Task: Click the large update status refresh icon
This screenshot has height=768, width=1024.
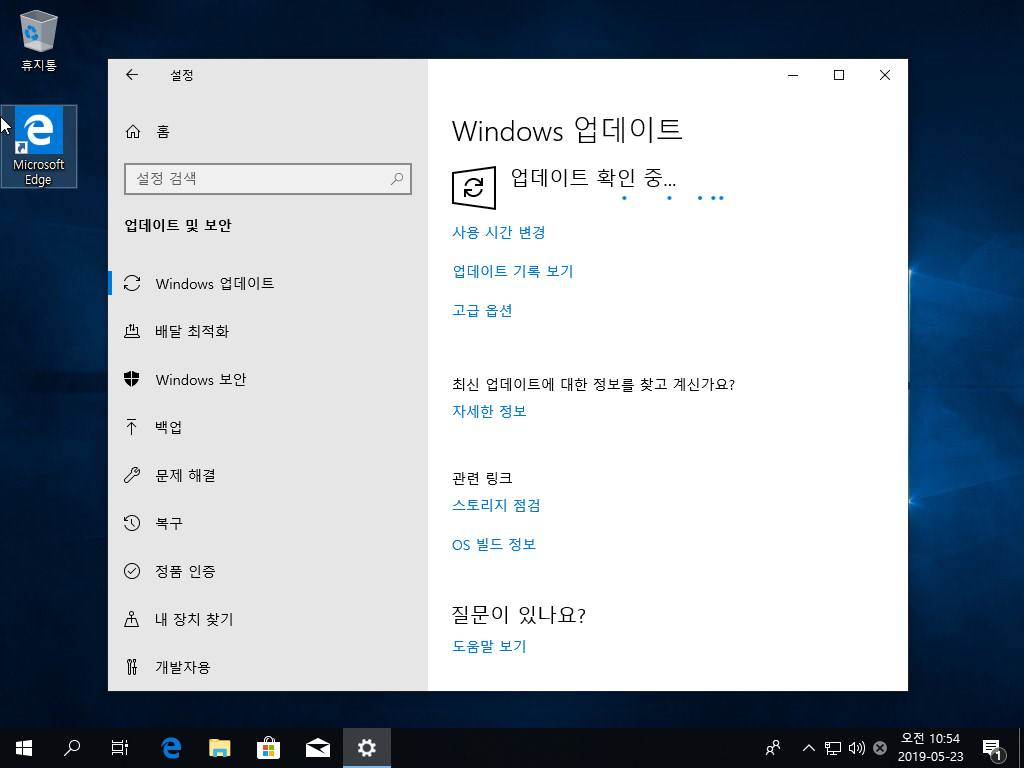Action: click(x=473, y=188)
